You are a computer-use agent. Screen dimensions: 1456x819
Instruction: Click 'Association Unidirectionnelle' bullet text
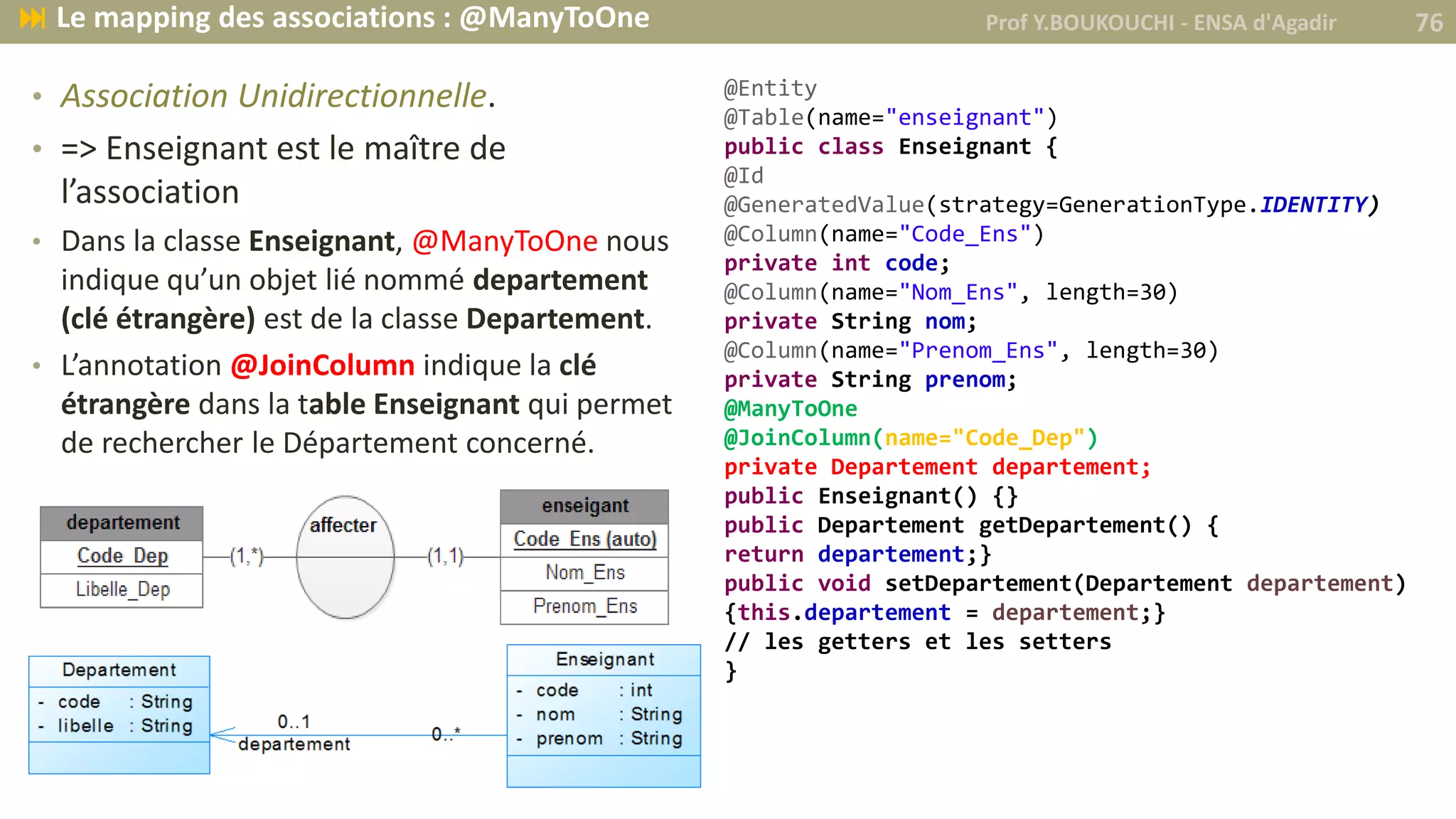click(x=274, y=96)
